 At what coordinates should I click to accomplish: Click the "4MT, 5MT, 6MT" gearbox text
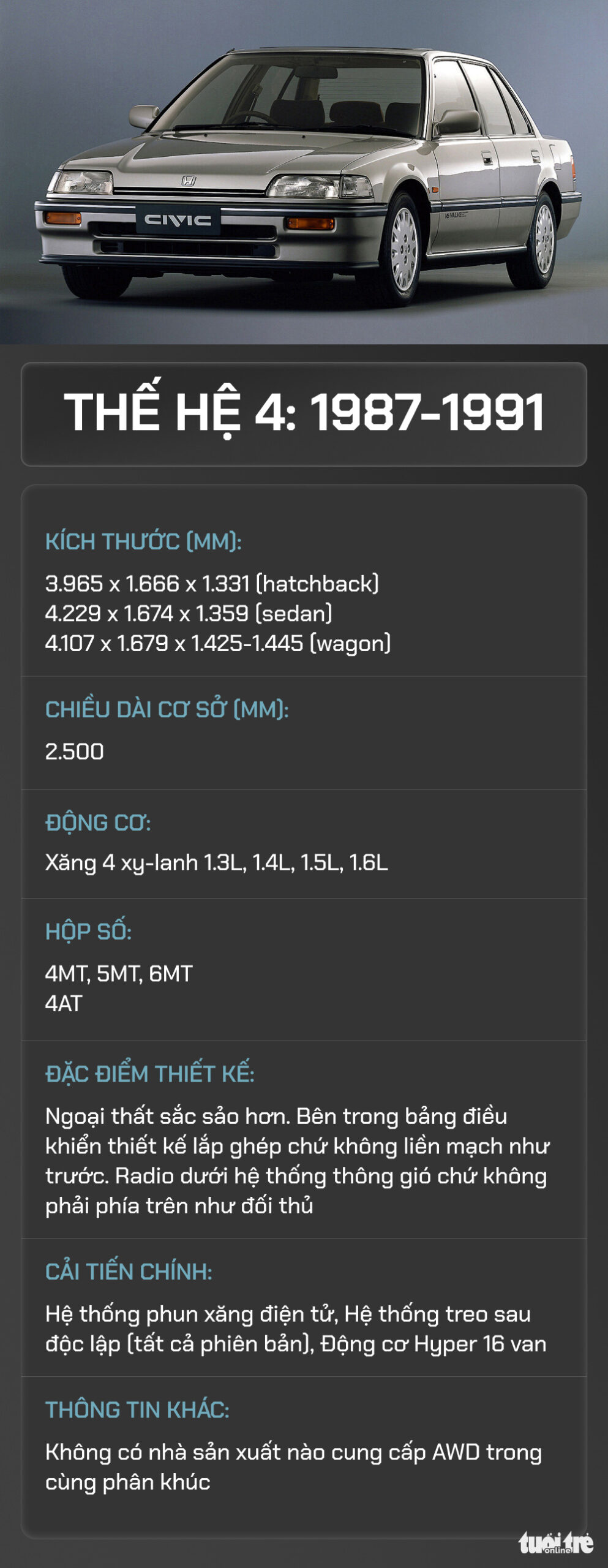point(119,973)
